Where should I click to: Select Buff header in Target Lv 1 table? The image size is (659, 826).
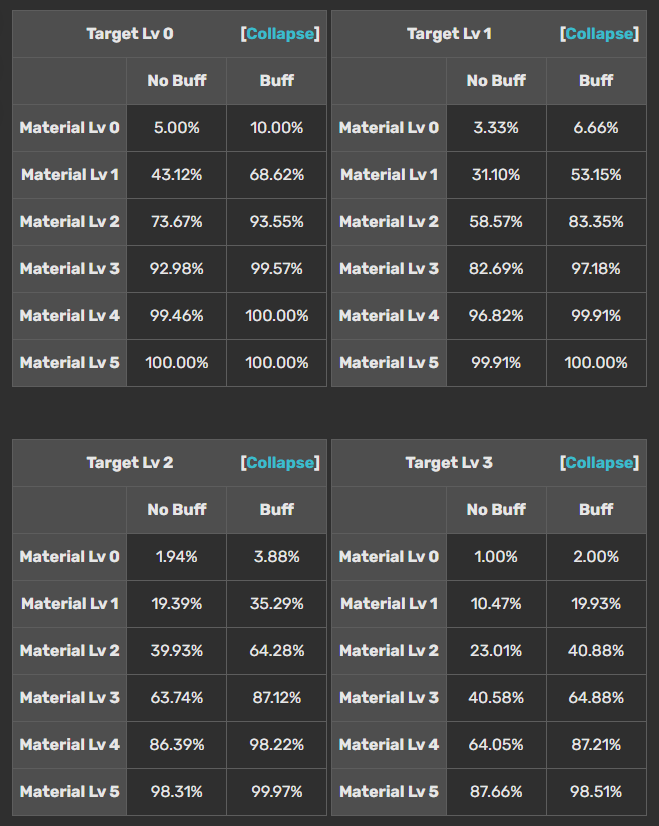[x=596, y=81]
